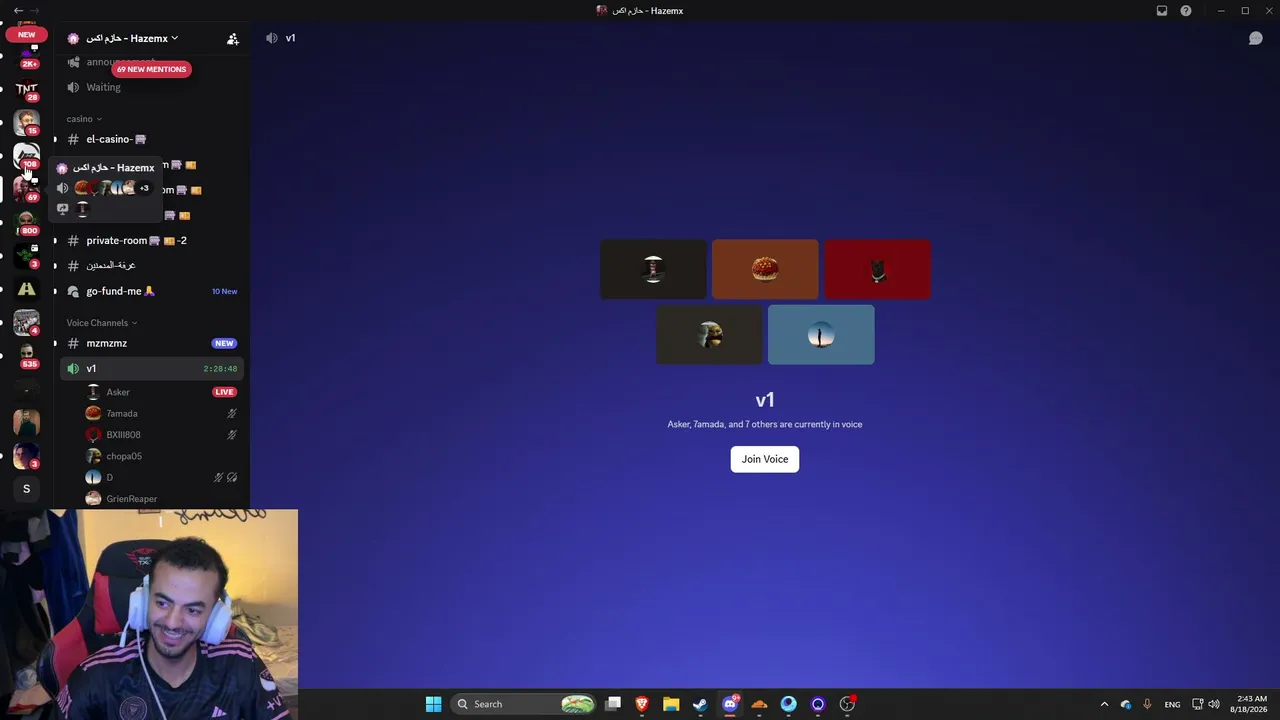The image size is (1280, 720).
Task: Click the burger avatar tile
Action: (x=765, y=269)
